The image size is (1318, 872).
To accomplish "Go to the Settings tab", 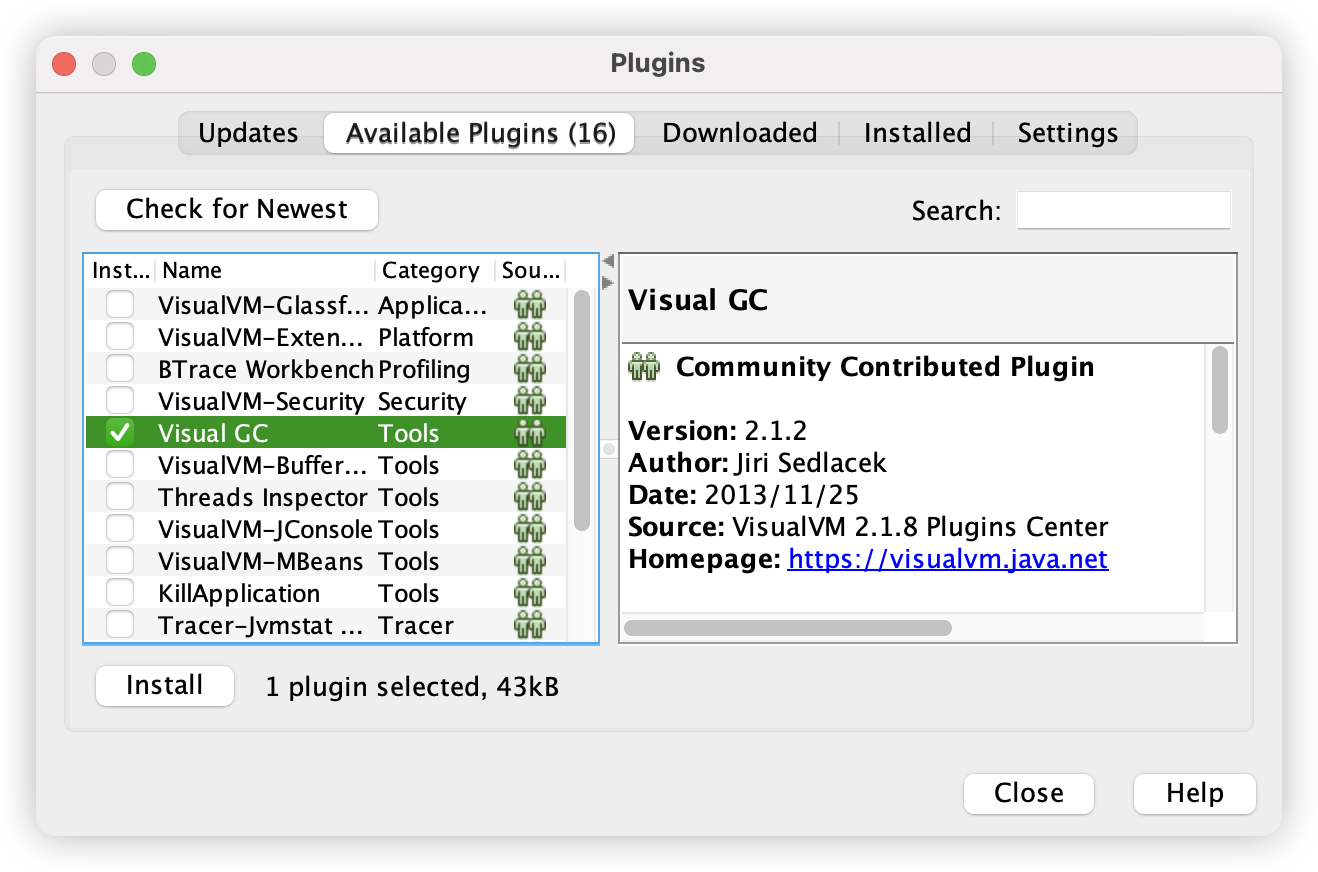I will pyautogui.click(x=1067, y=133).
